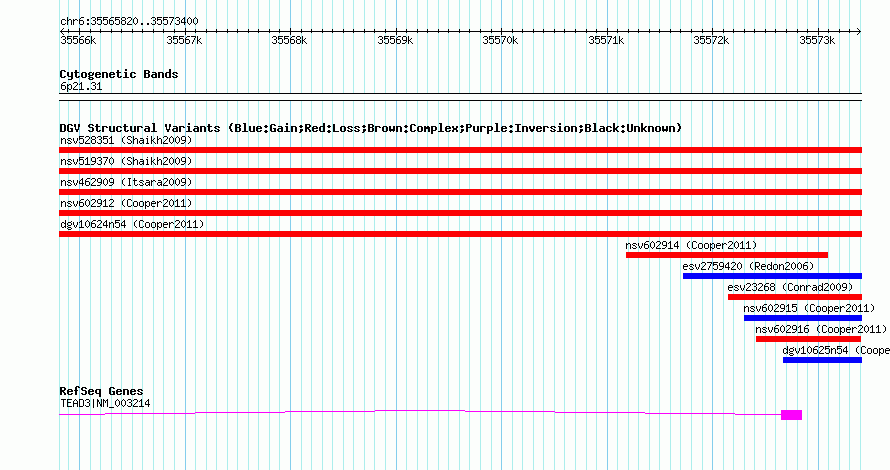Viewport: 890px width, 470px height.
Task: Click the nsv462909 (Itsara2009) label
Action: (126, 182)
